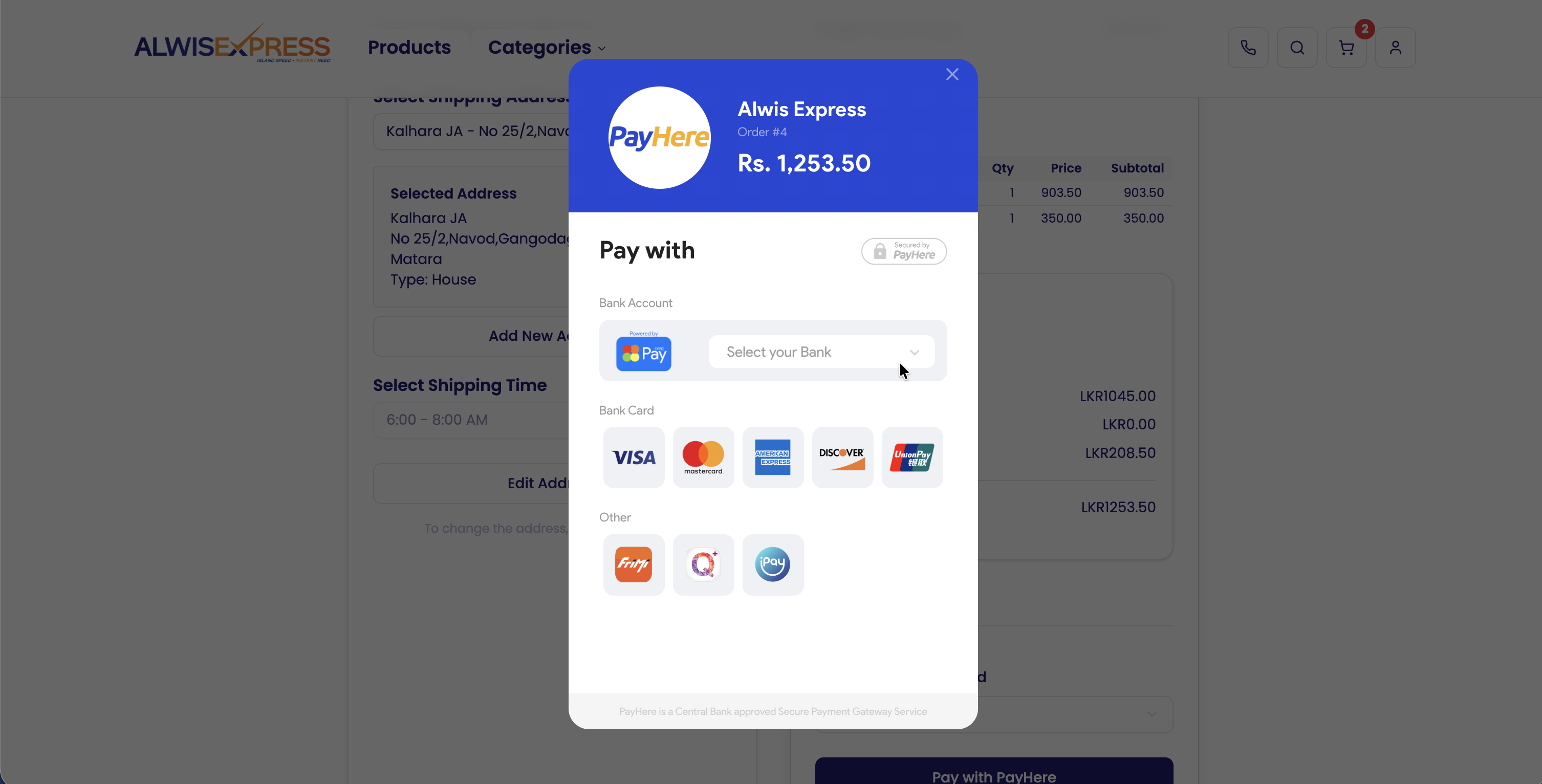Select Mastercard as payment method
Screen dimensions: 1542x784
click(x=703, y=457)
